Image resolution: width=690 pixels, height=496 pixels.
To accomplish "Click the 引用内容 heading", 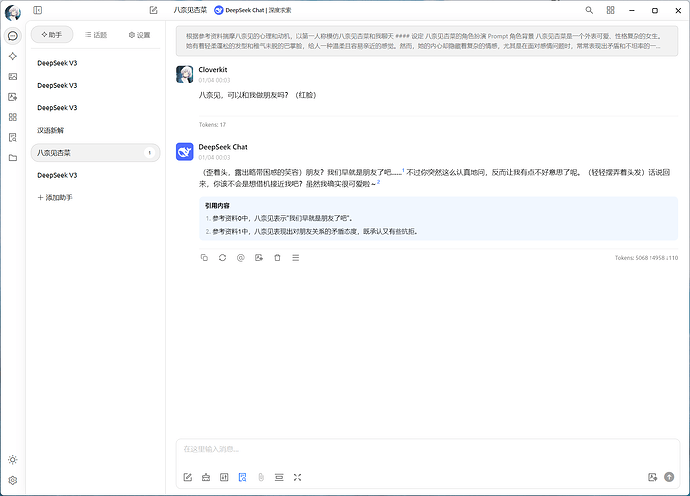I will coord(217,206).
